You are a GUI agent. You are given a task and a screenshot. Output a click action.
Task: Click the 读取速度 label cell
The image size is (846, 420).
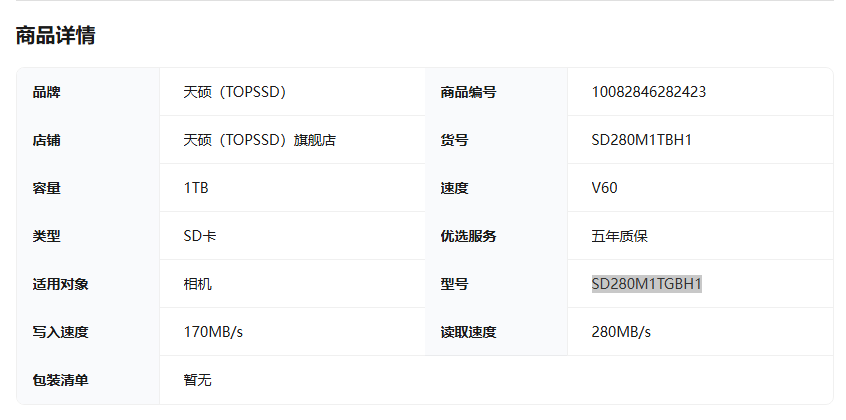point(496,331)
